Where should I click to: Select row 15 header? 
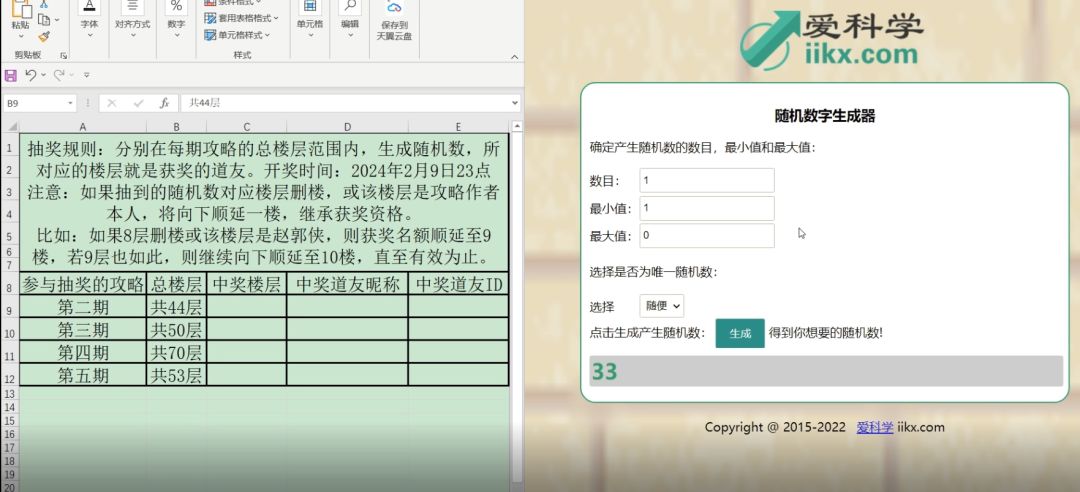(x=10, y=421)
